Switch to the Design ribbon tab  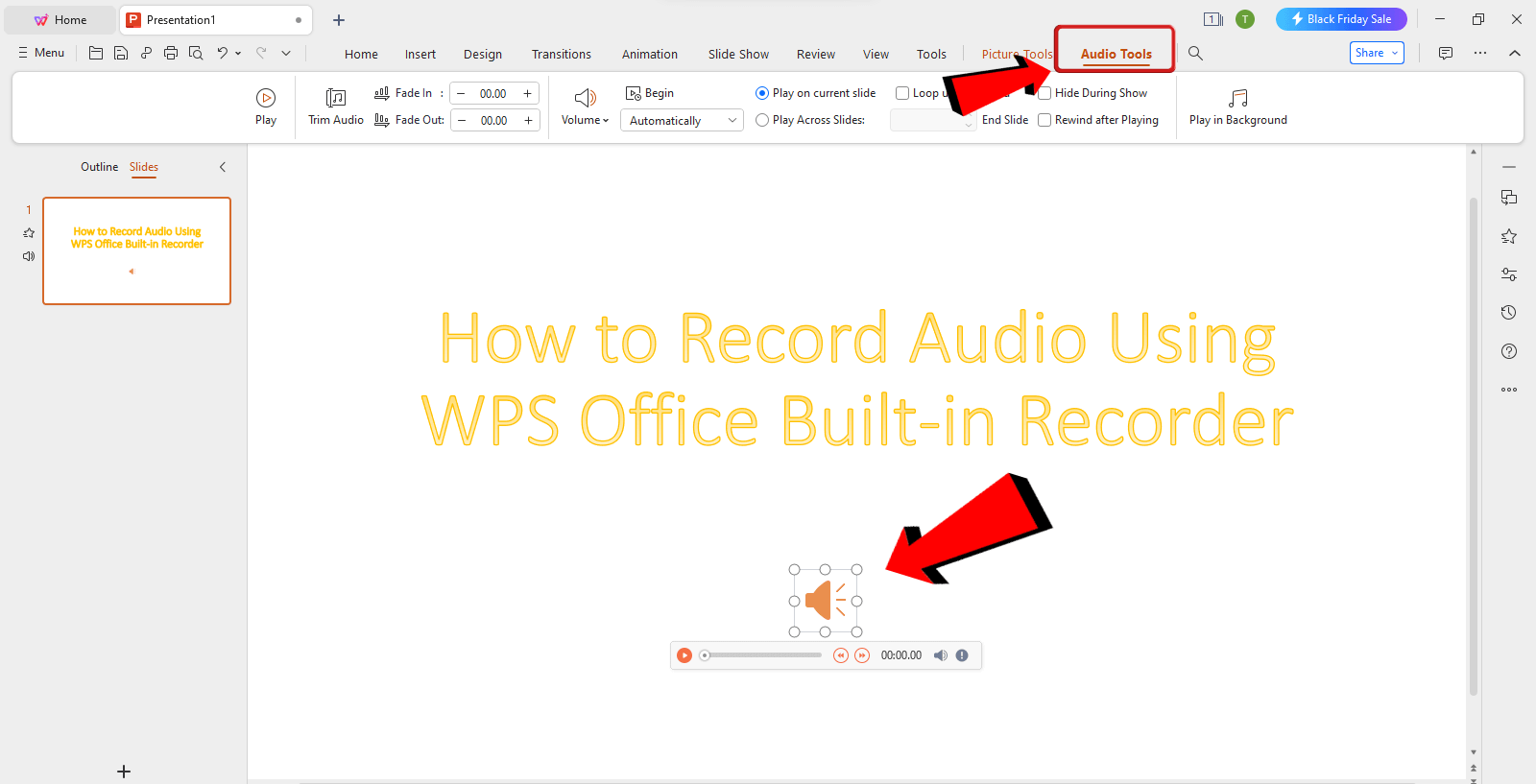click(x=483, y=54)
